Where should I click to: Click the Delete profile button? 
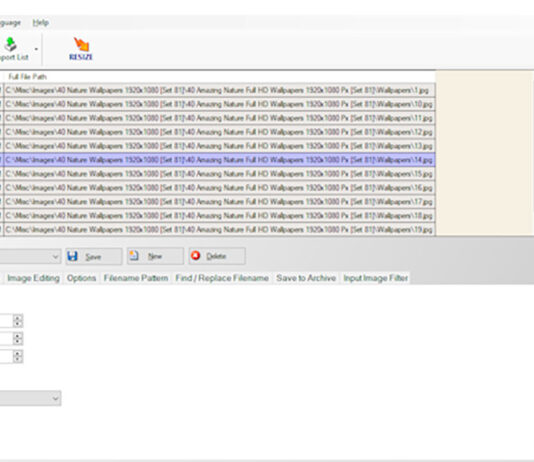click(217, 256)
